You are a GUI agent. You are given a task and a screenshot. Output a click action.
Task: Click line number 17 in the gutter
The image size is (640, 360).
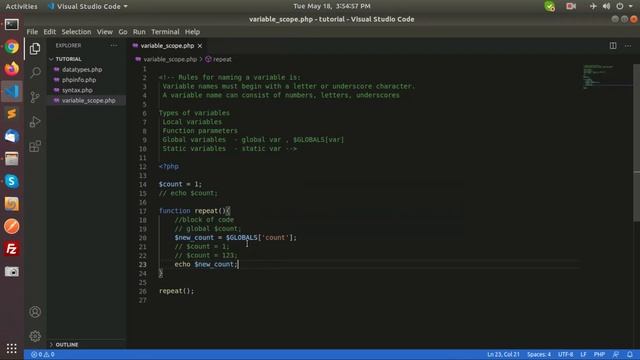142,211
